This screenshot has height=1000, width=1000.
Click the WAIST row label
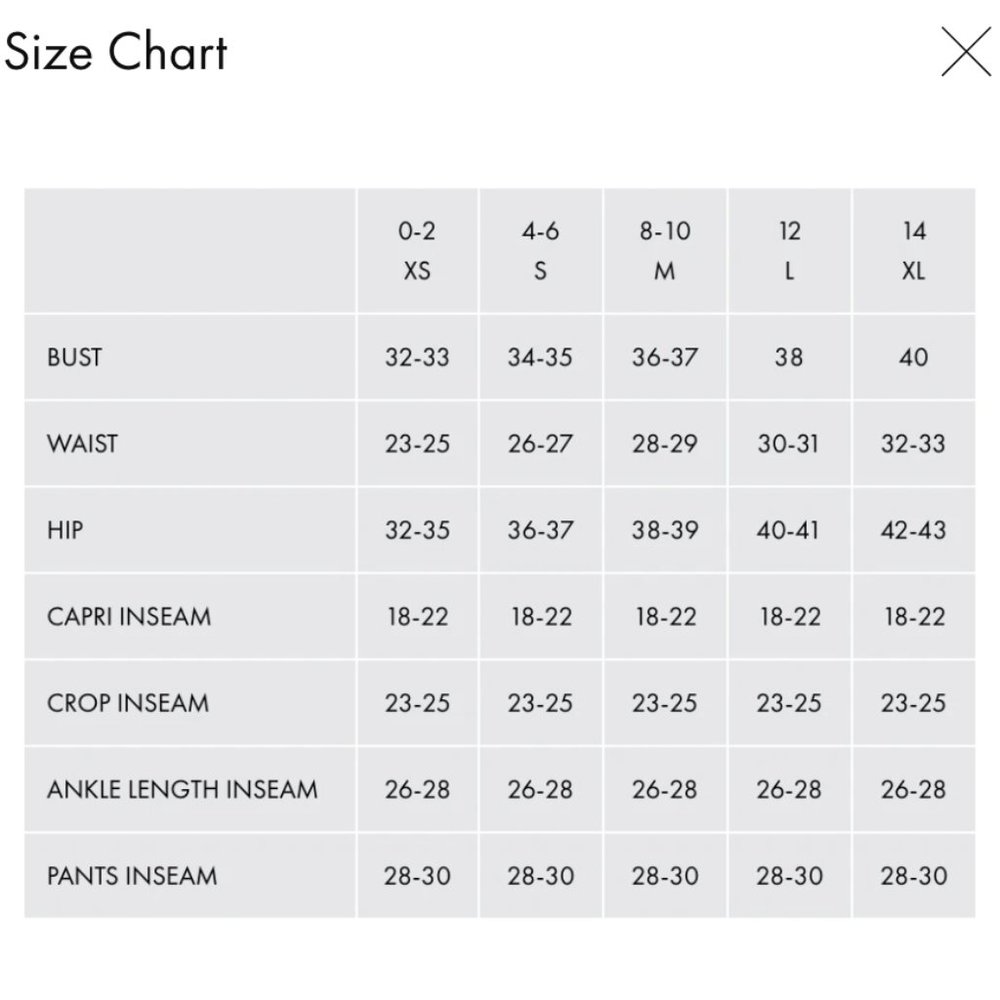coord(82,443)
